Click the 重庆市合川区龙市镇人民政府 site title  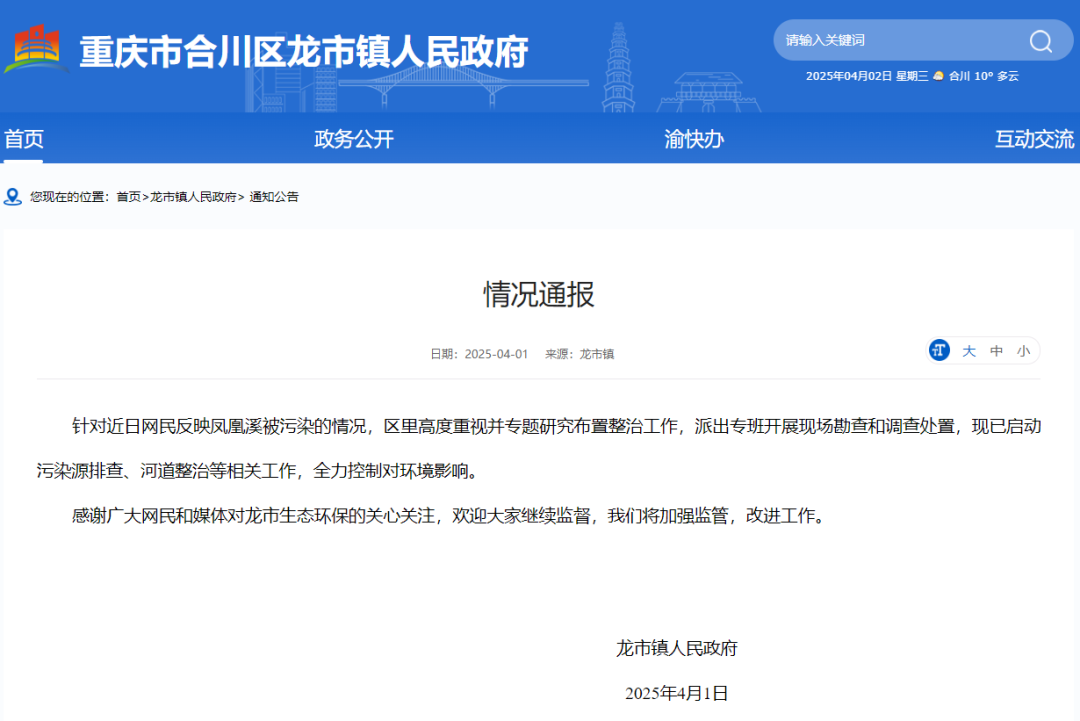coord(304,52)
